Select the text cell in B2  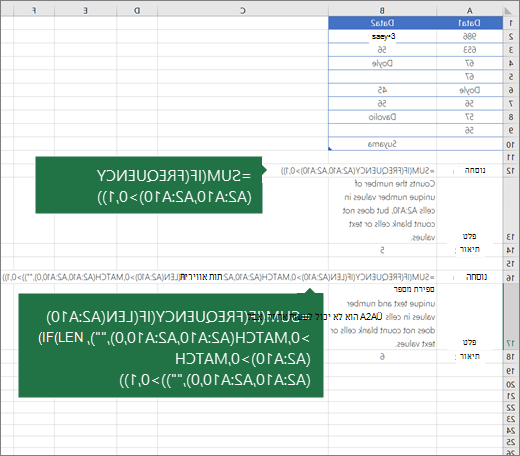coord(382,36)
